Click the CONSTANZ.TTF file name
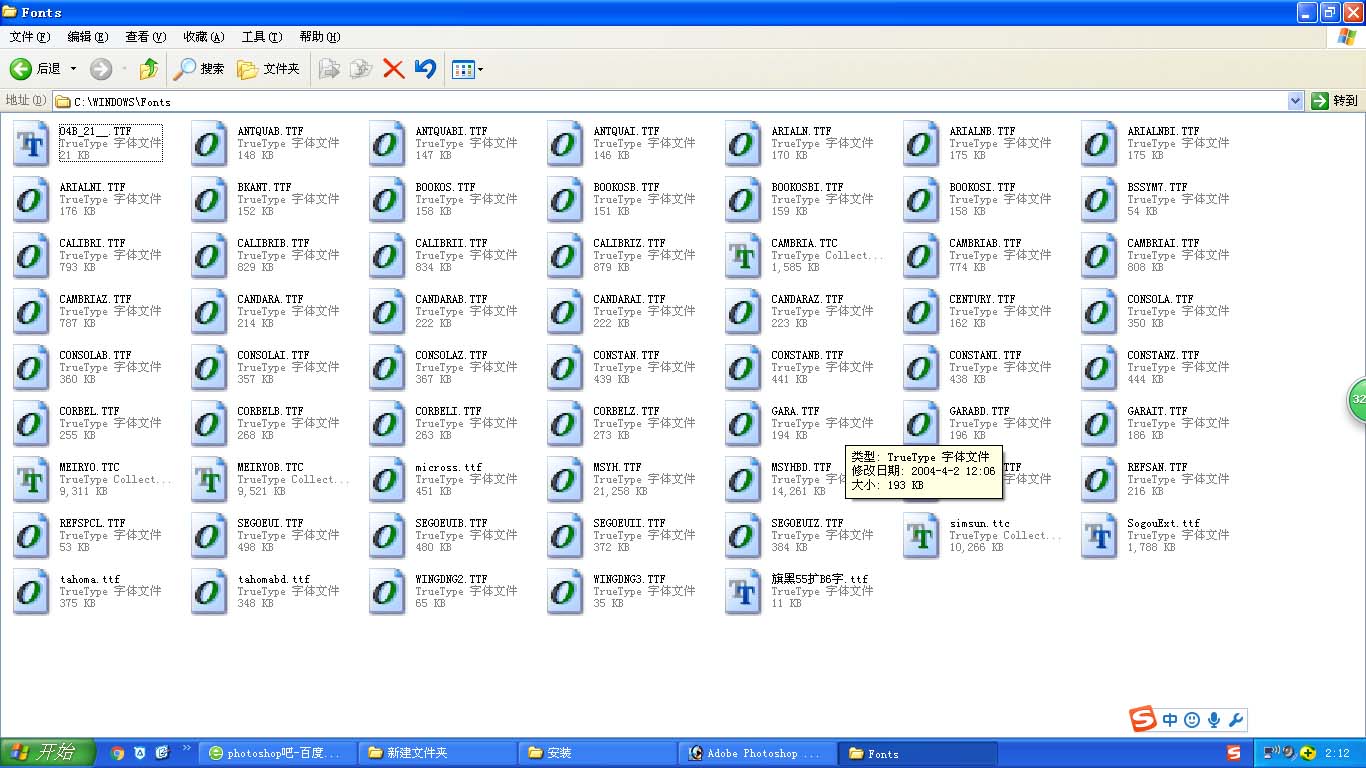The height and width of the screenshot is (768, 1366). (1163, 355)
